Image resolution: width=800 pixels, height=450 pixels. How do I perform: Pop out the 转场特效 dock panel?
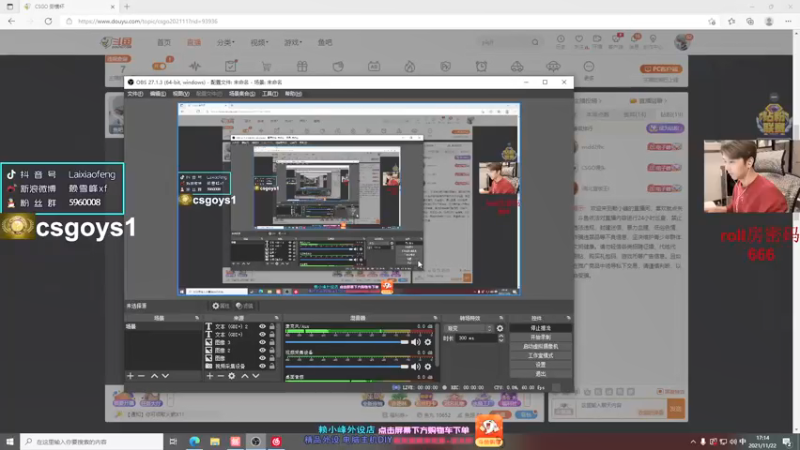[x=501, y=318]
